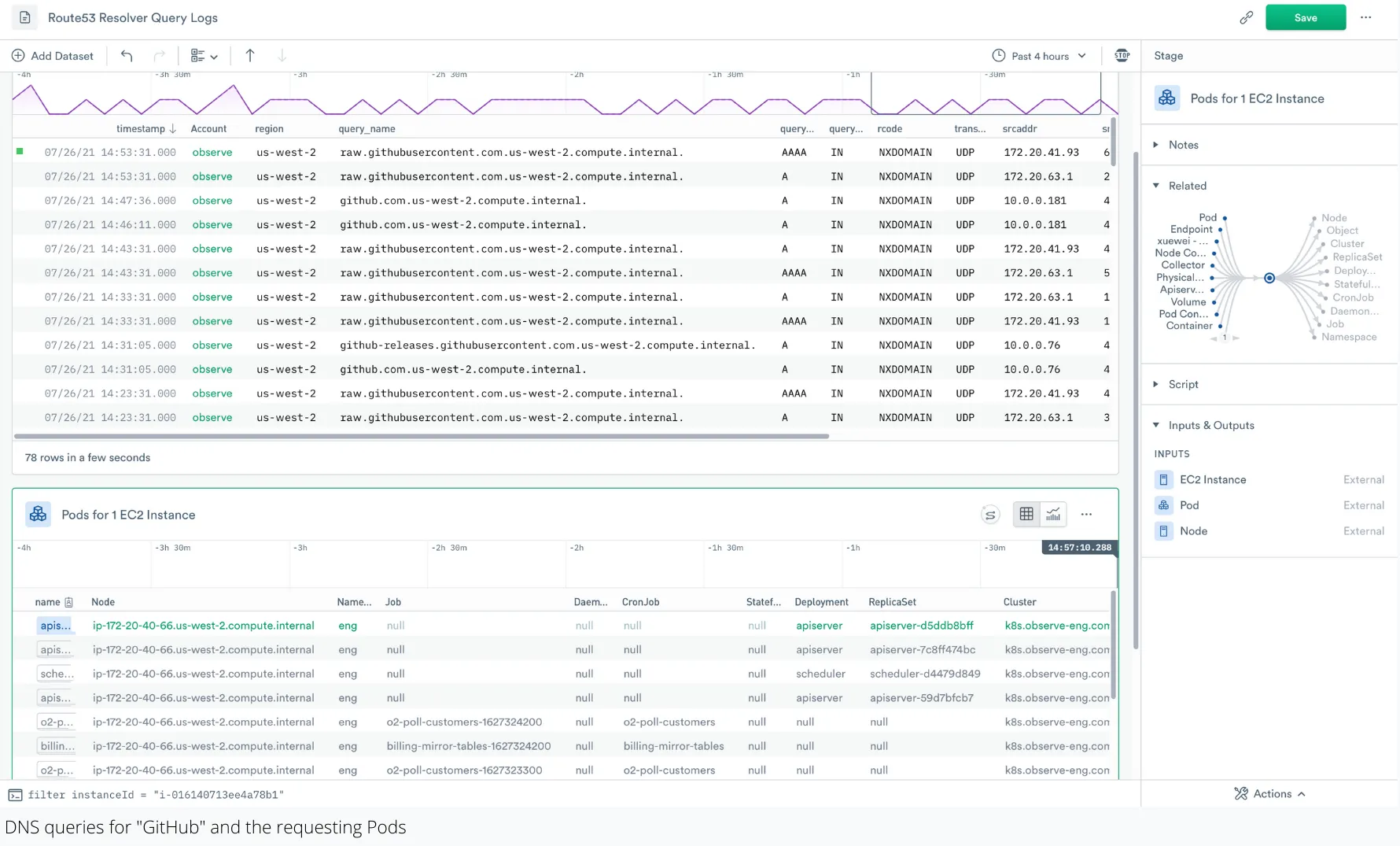Click Node input dataset icon
The width and height of the screenshot is (1400, 846).
click(1163, 531)
